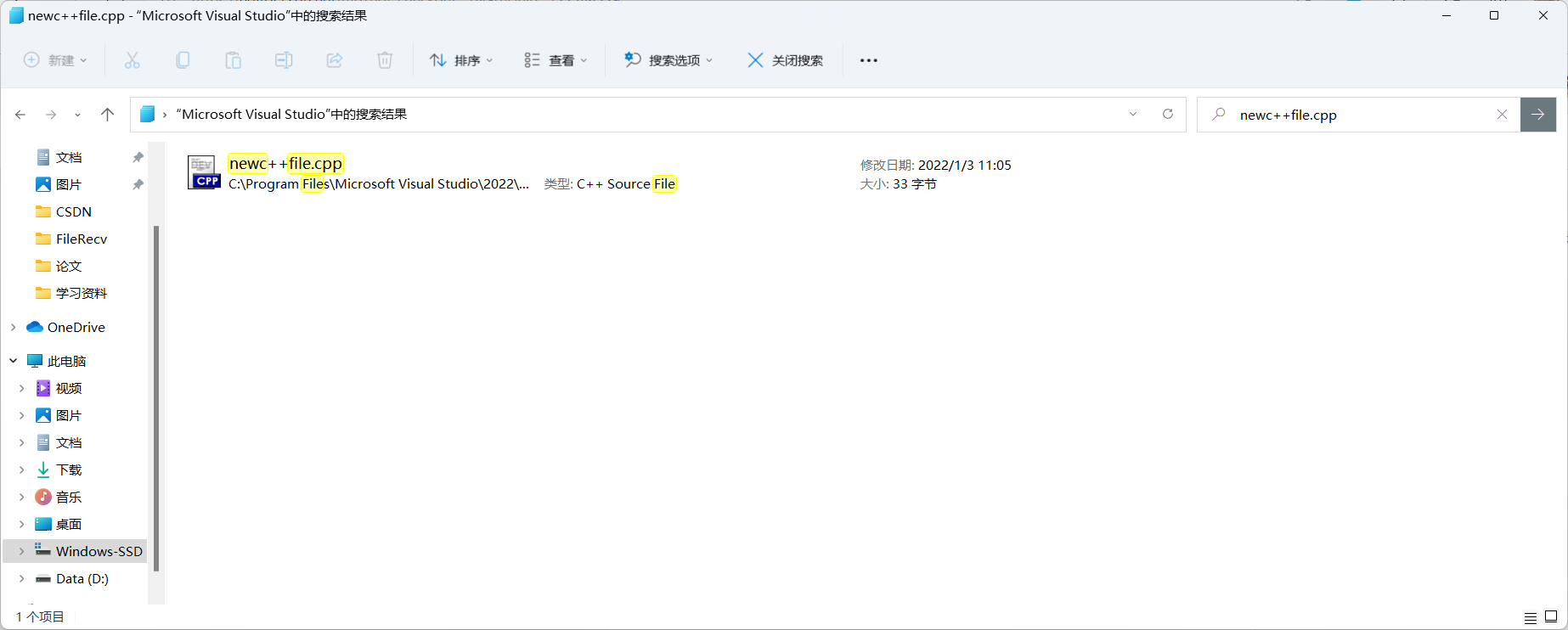1568x630 pixels.
Task: Open the 搜索选项 (Search options) menu
Action: (668, 60)
